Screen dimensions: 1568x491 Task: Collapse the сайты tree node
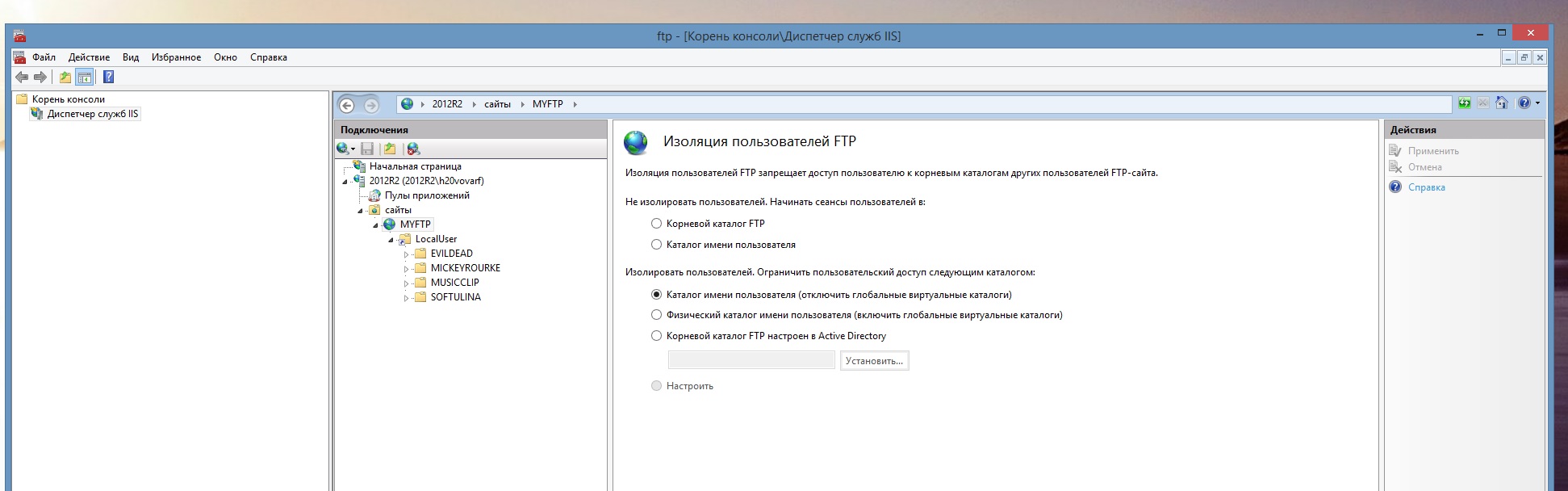coord(361,211)
